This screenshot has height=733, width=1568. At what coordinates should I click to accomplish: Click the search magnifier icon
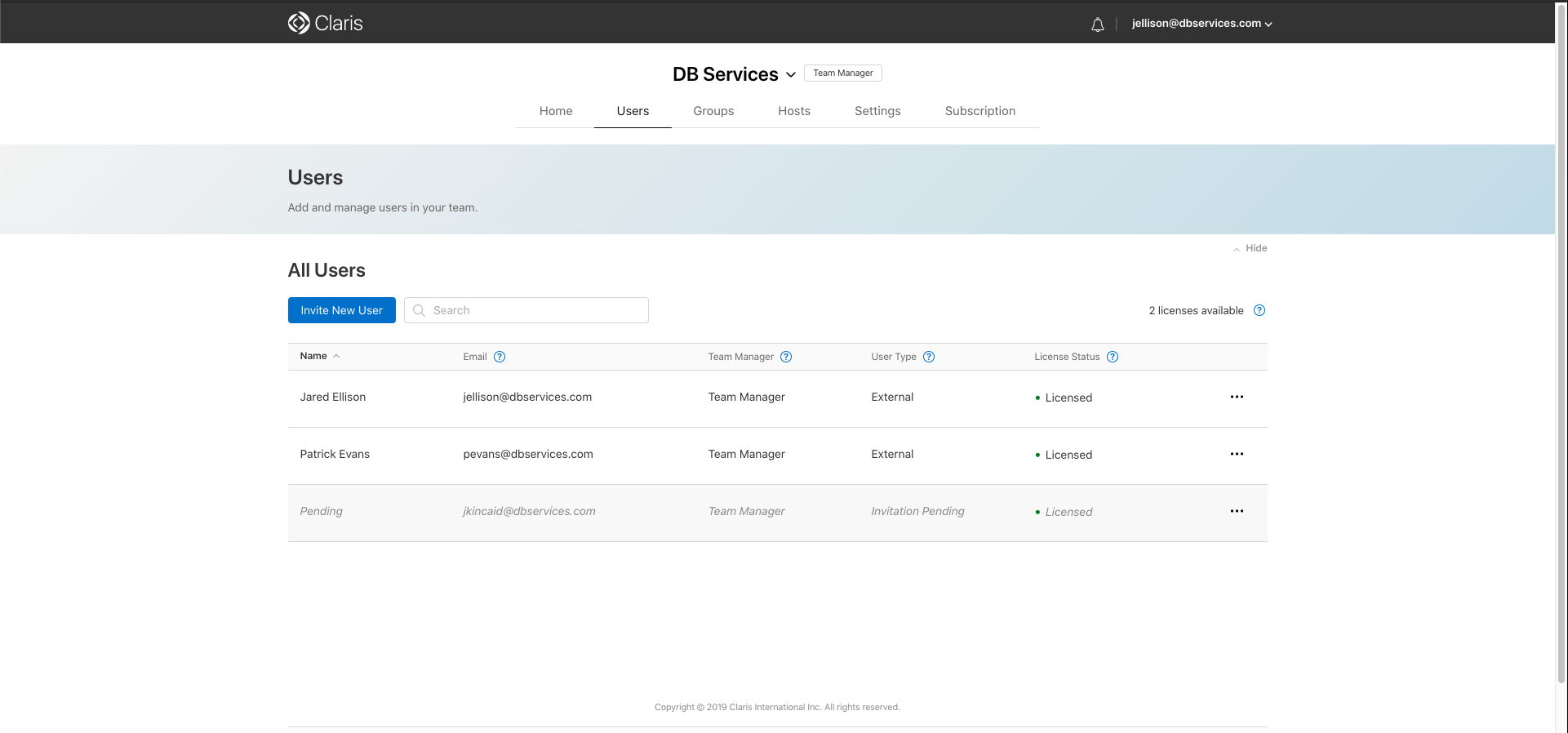pyautogui.click(x=419, y=310)
